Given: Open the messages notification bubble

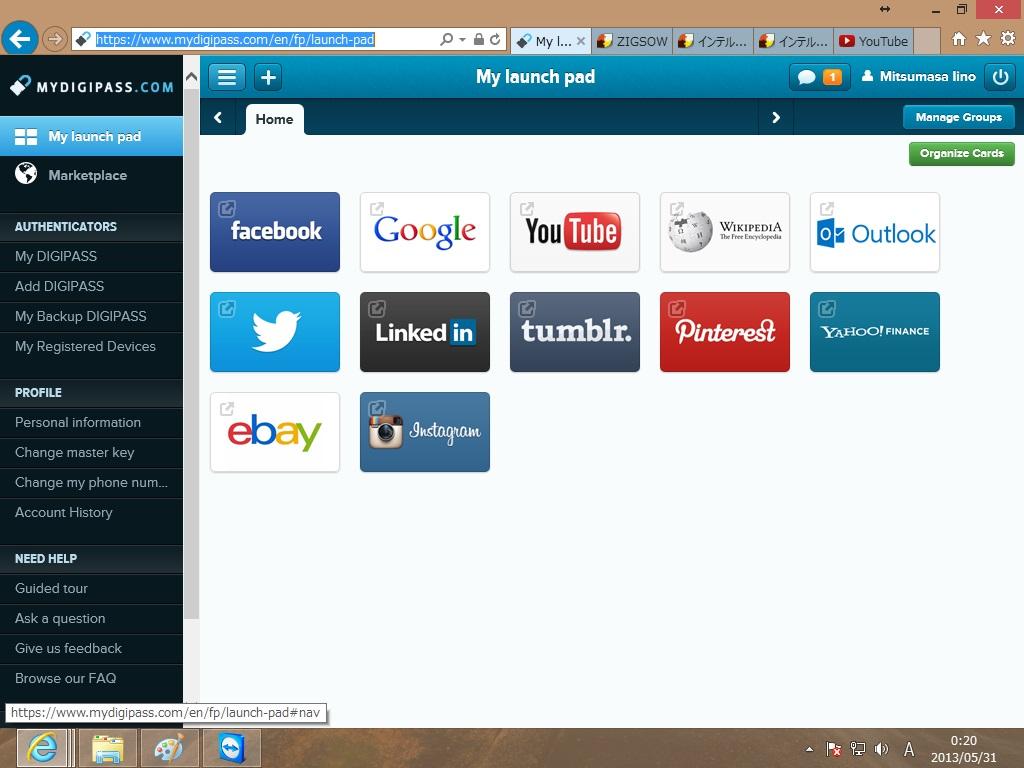Looking at the screenshot, I should click(x=820, y=77).
